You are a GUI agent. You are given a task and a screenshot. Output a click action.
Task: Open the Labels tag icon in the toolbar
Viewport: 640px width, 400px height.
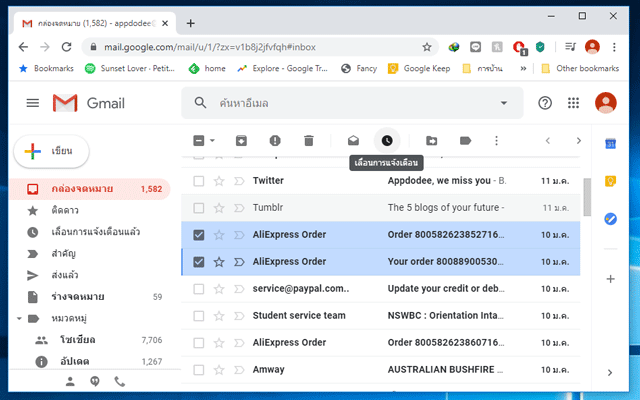465,141
